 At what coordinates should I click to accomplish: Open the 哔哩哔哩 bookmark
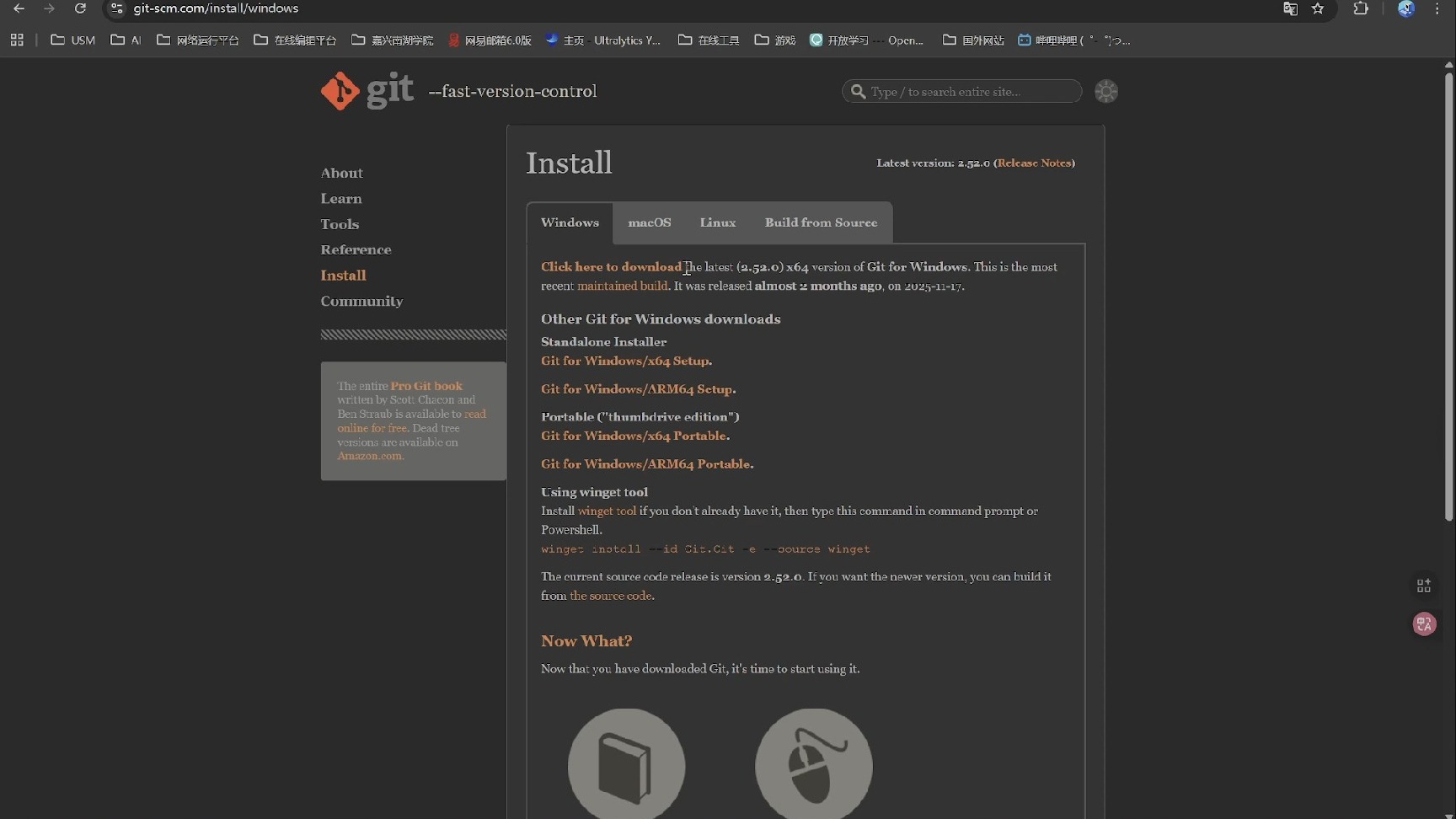point(1073,40)
